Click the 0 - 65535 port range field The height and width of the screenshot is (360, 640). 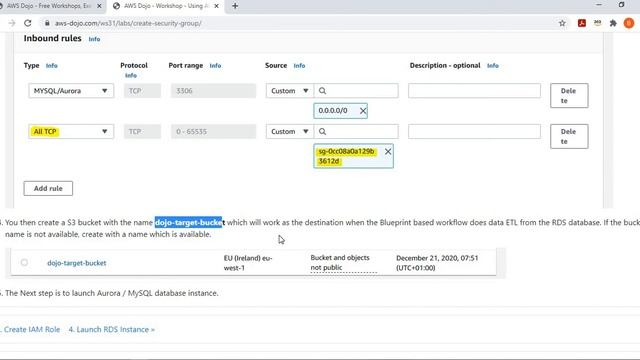(213, 131)
